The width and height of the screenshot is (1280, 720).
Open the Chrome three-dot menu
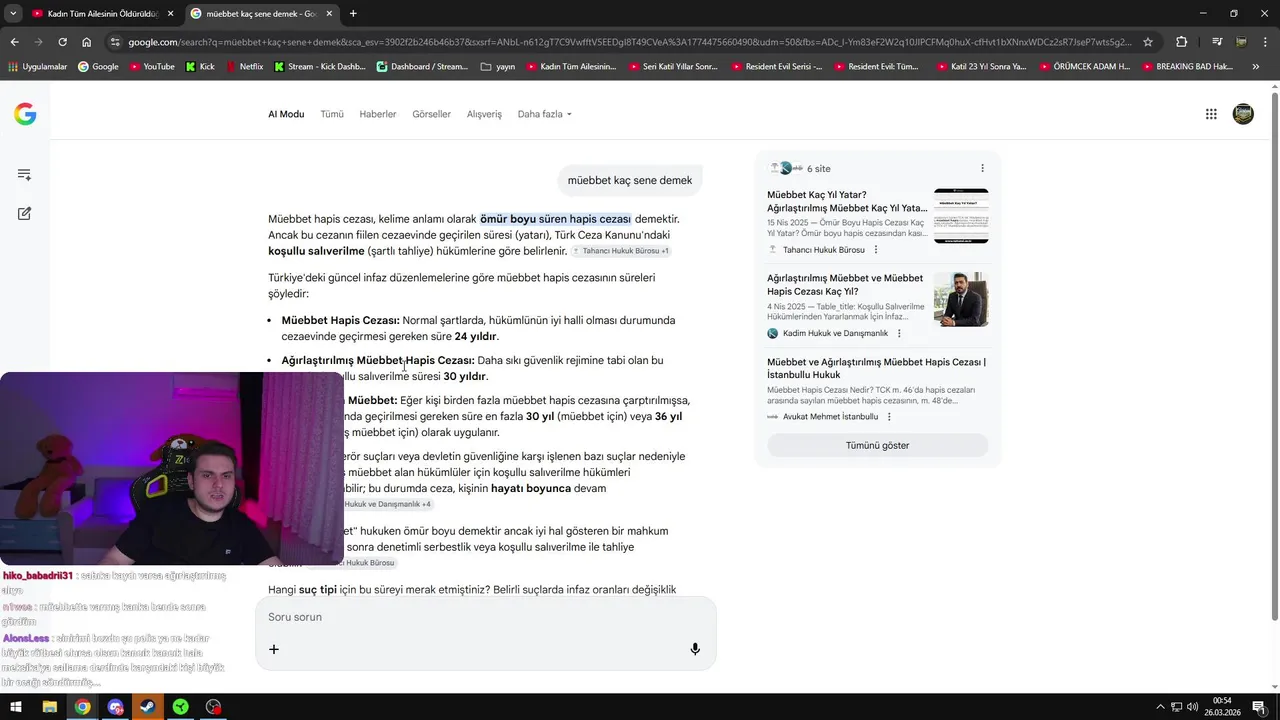click(1266, 42)
